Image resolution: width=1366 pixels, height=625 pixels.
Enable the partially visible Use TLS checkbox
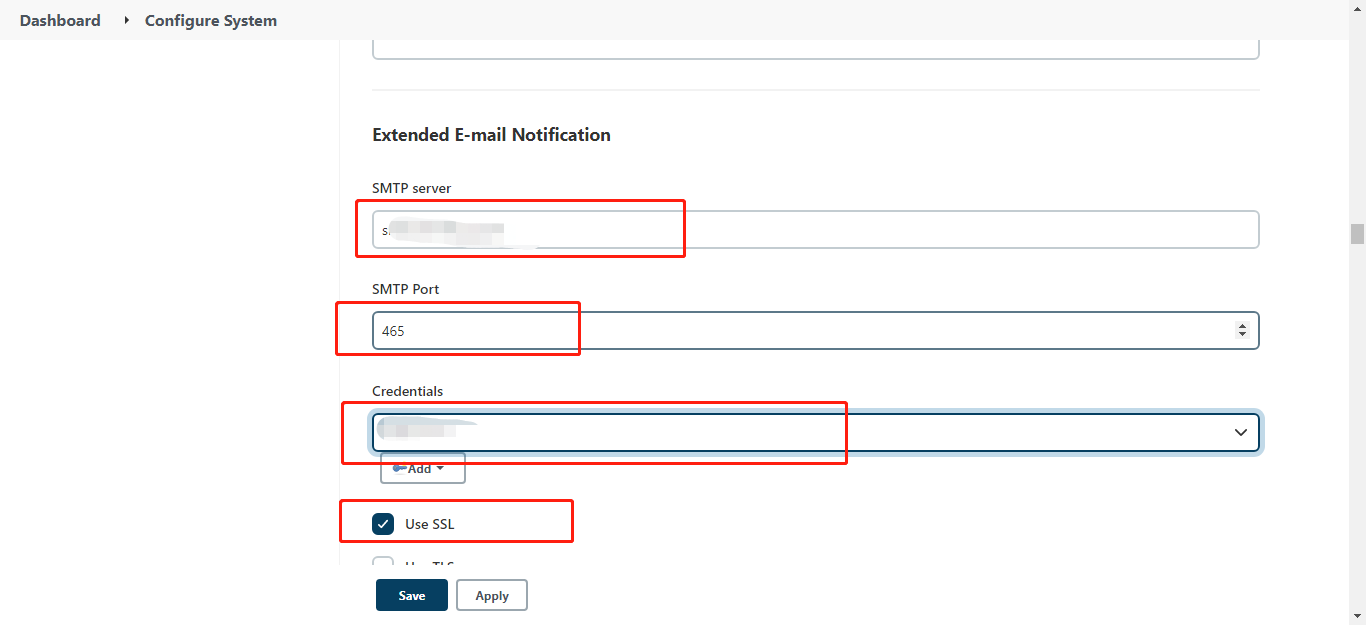[383, 563]
